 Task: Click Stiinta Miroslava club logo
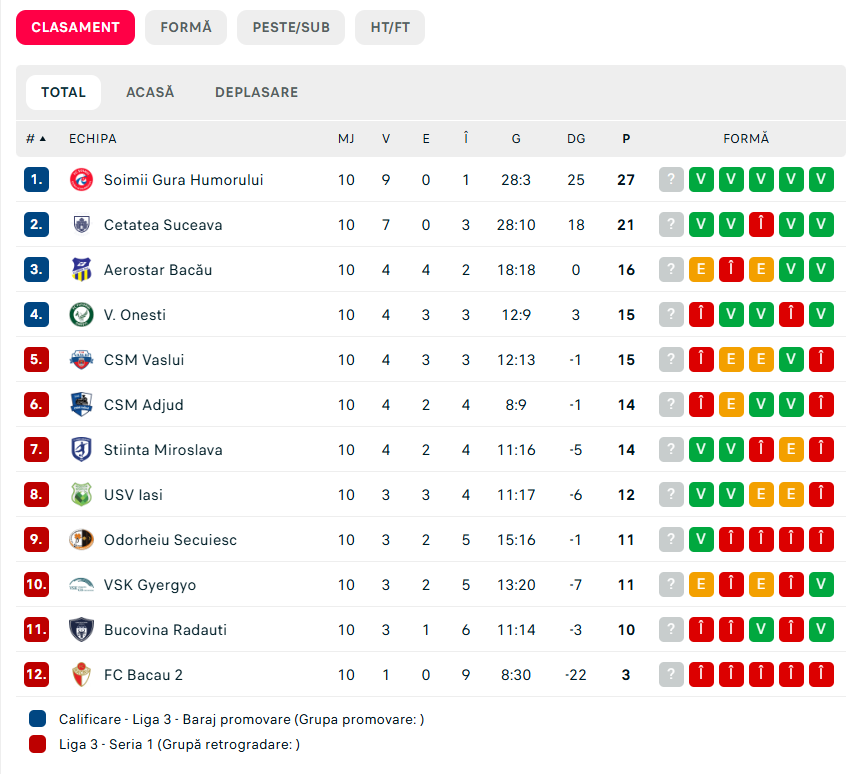click(x=81, y=450)
